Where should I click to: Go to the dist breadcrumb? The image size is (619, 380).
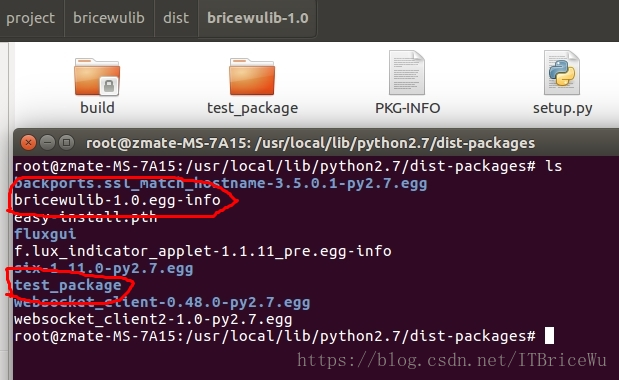(x=176, y=18)
